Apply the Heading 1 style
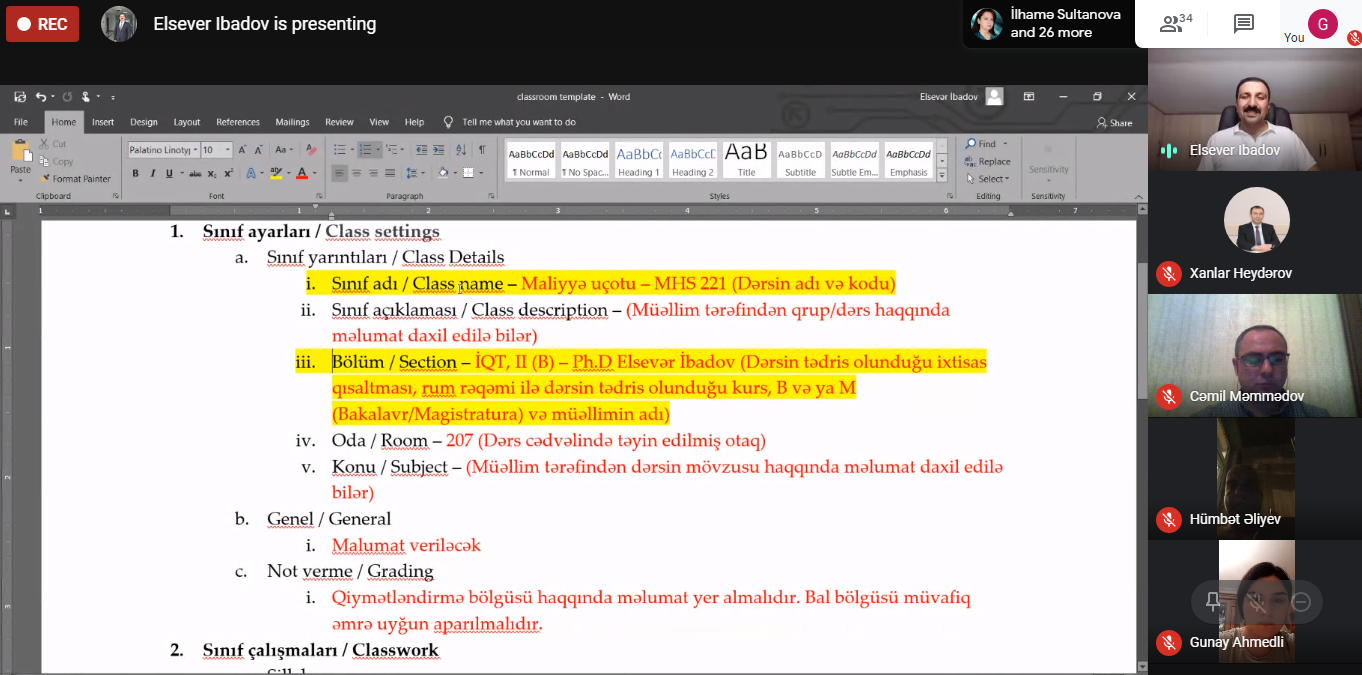The image size is (1362, 675). click(x=638, y=160)
